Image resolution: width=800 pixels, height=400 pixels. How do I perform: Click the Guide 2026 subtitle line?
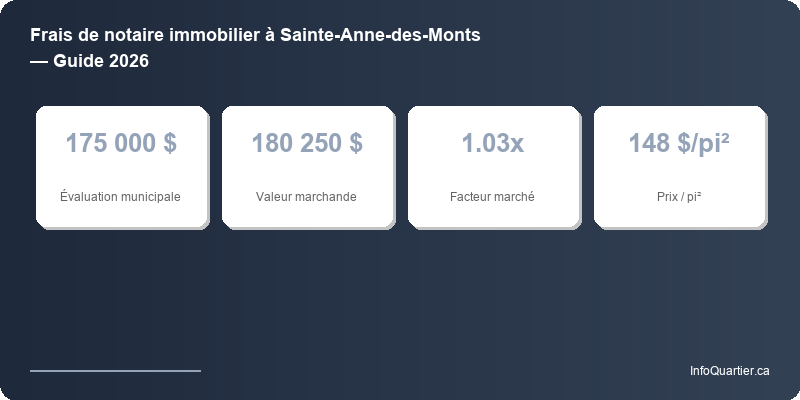[x=90, y=61]
